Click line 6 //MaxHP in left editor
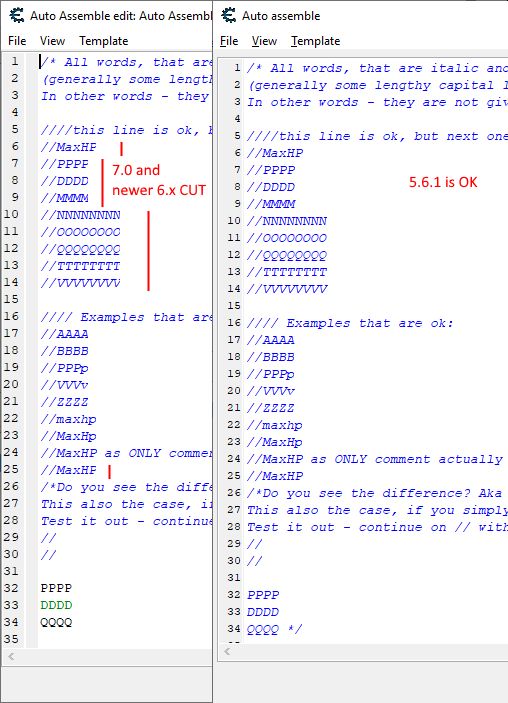The image size is (508, 703). click(x=69, y=147)
